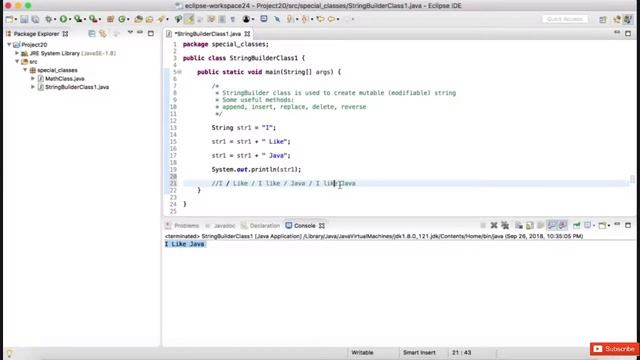Click the Pin Console icon
640x360 pixels.
tap(576, 225)
